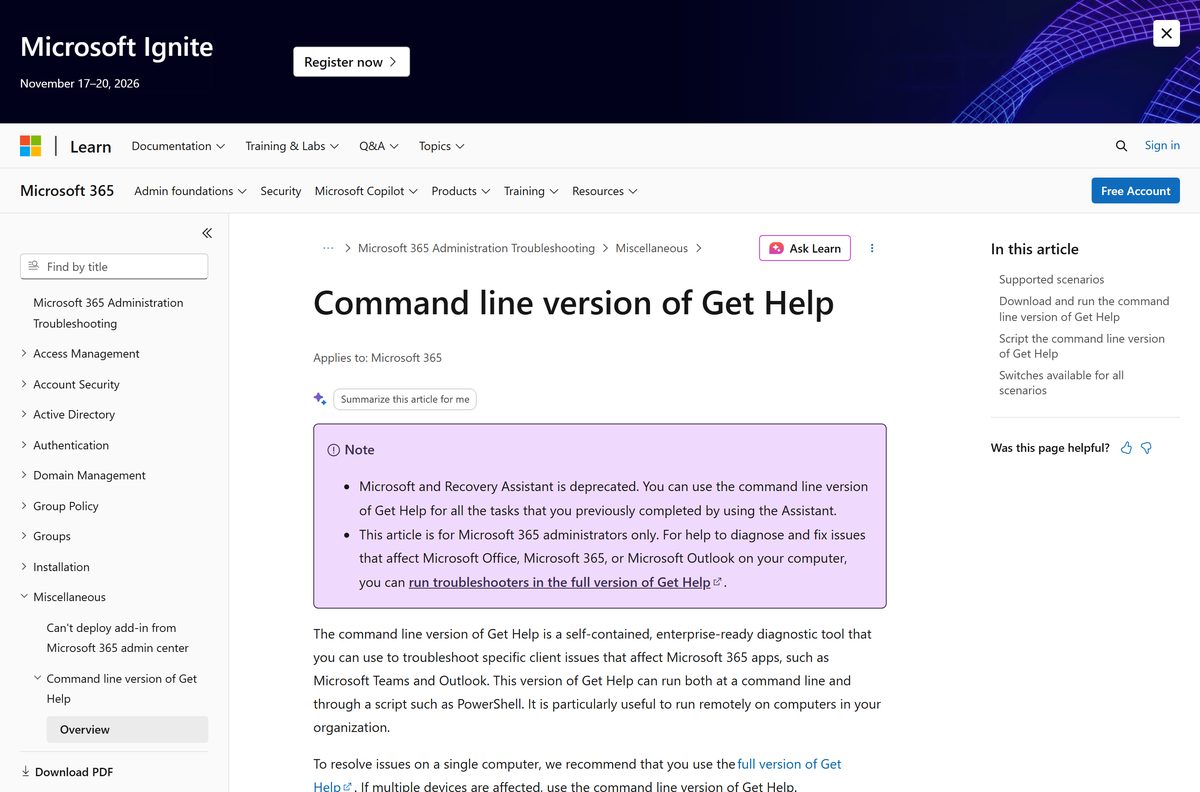
Task: Open Microsoft 365 Administration Troubleshooting in sidebar
Action: tap(108, 313)
